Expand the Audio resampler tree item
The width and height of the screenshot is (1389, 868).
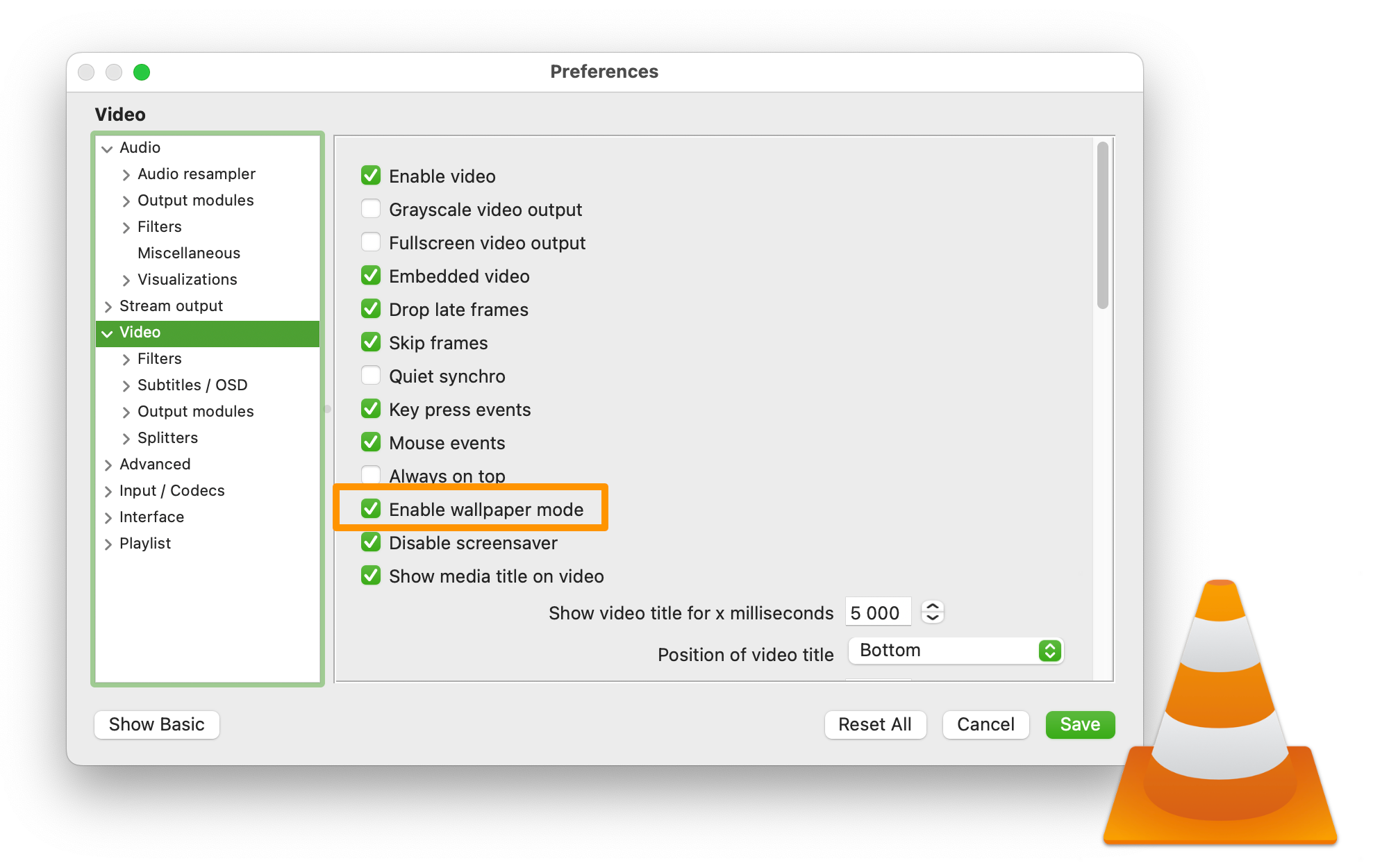coord(126,175)
